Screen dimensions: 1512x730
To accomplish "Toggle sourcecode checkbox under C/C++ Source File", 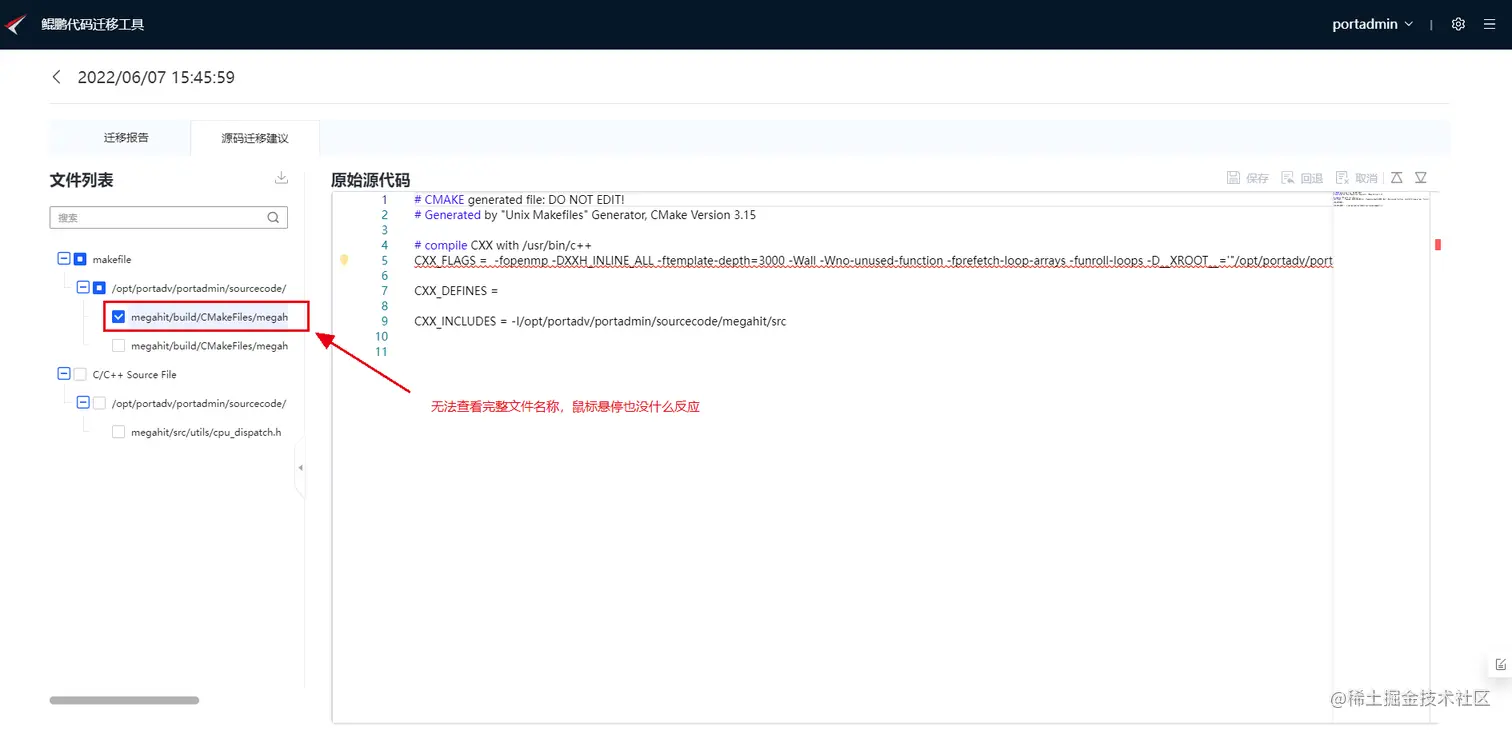I will pos(99,403).
